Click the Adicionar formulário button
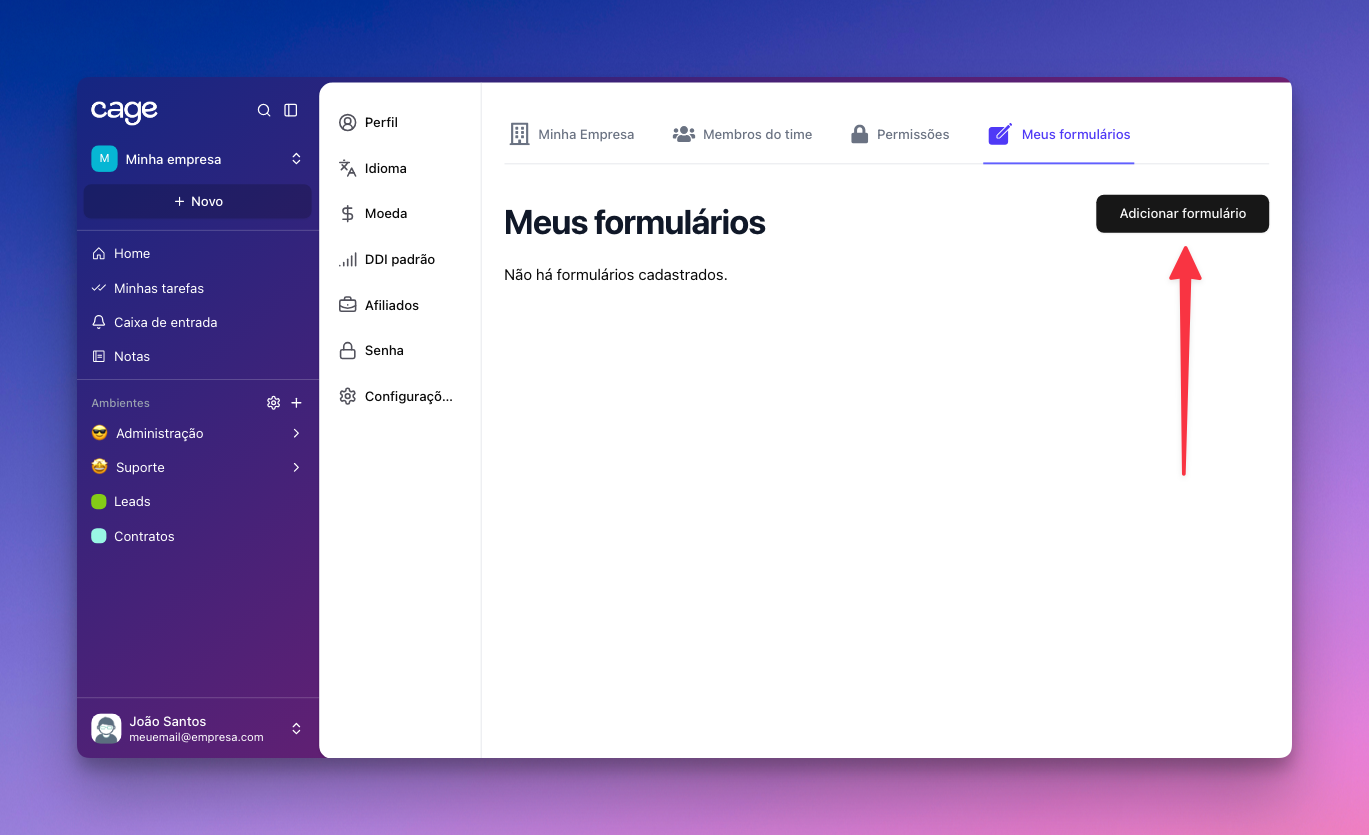Image resolution: width=1369 pixels, height=835 pixels. point(1182,214)
